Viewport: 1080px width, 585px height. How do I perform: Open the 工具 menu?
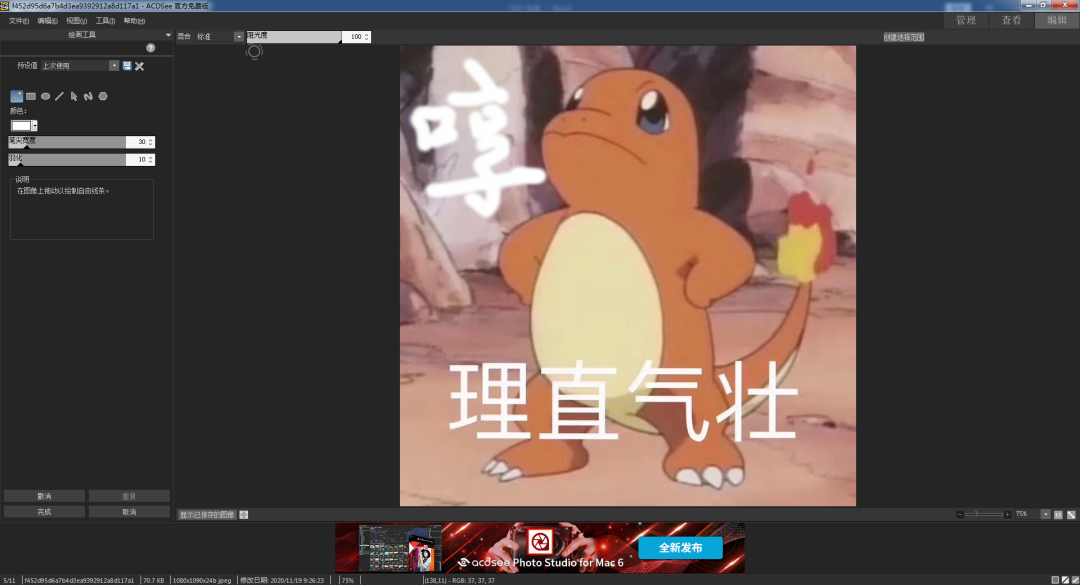point(105,21)
